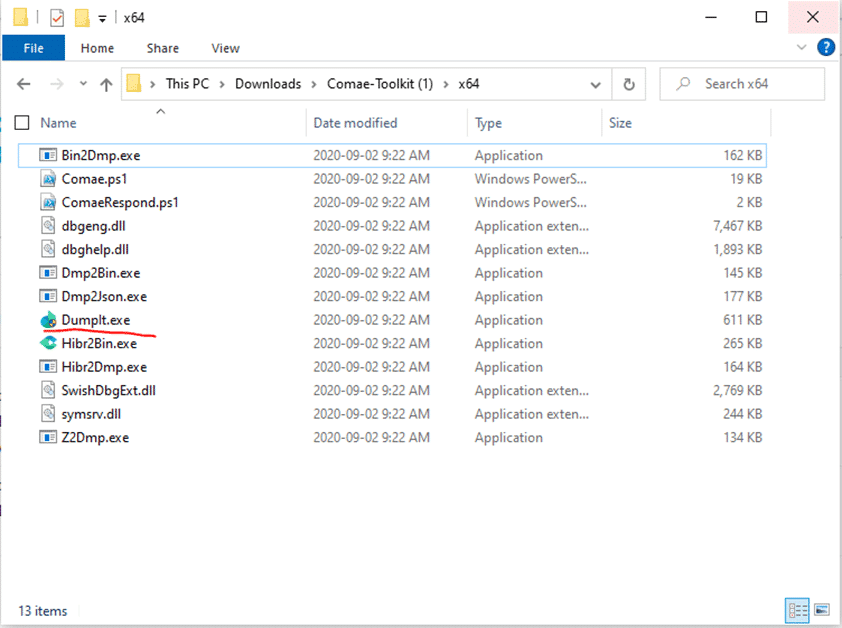Click the DumpIt.exe application icon
This screenshot has height=628, width=842.
pyautogui.click(x=48, y=320)
